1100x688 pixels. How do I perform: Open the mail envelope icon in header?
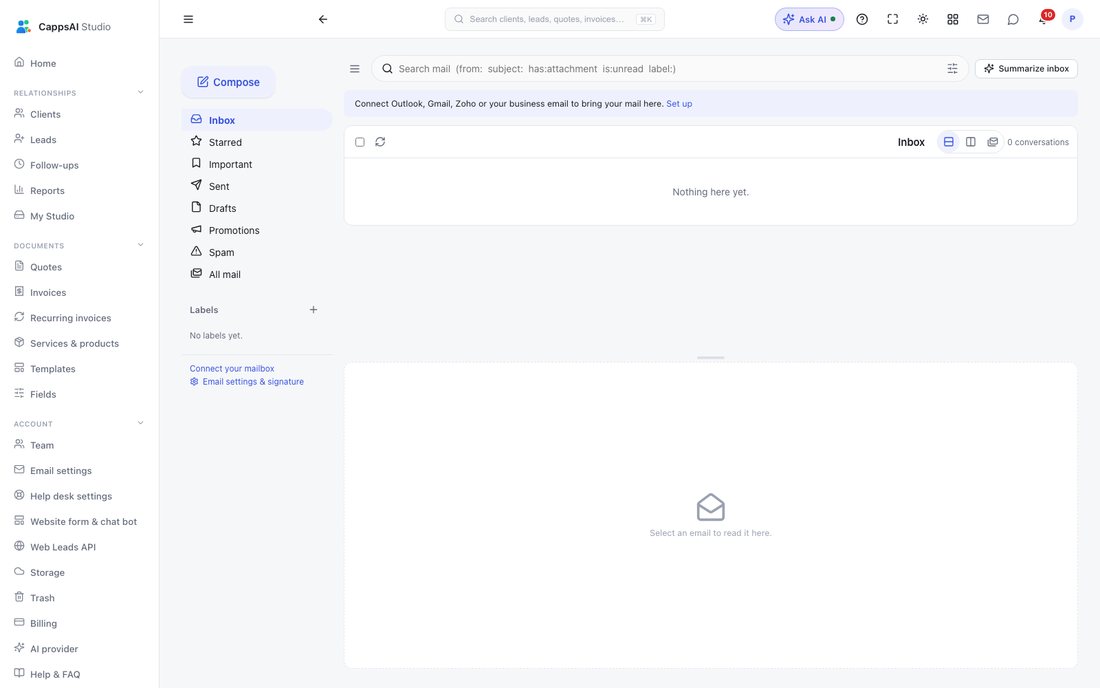[x=983, y=20]
